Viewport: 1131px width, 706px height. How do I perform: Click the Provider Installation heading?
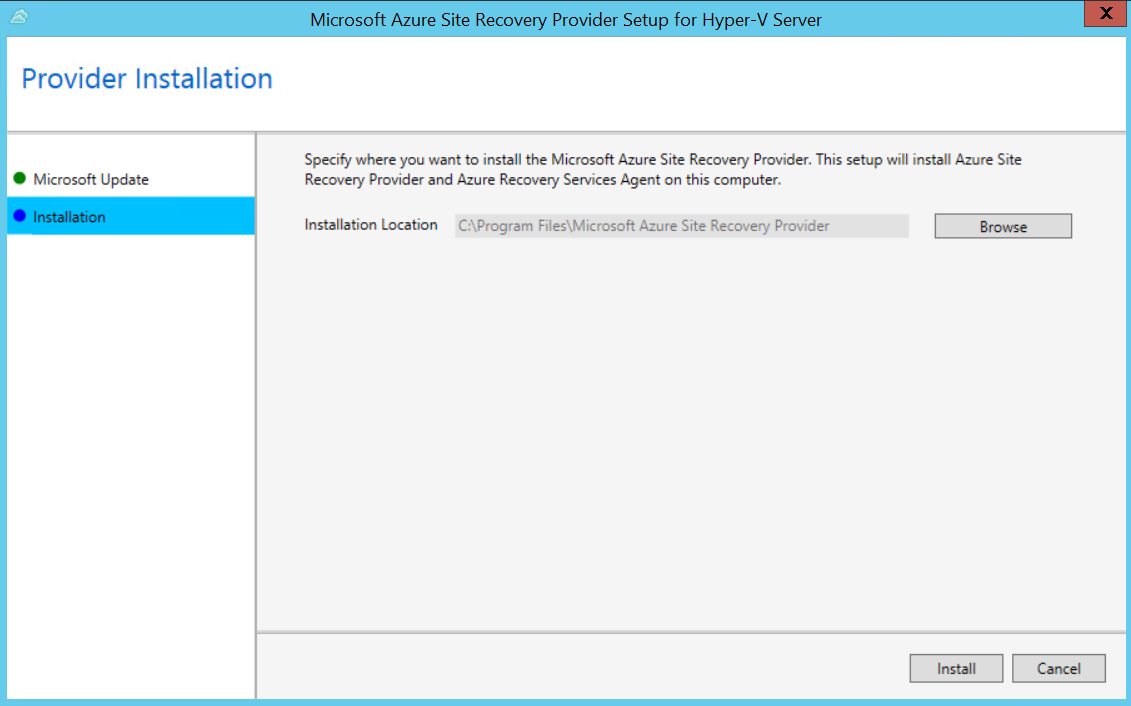tap(147, 79)
